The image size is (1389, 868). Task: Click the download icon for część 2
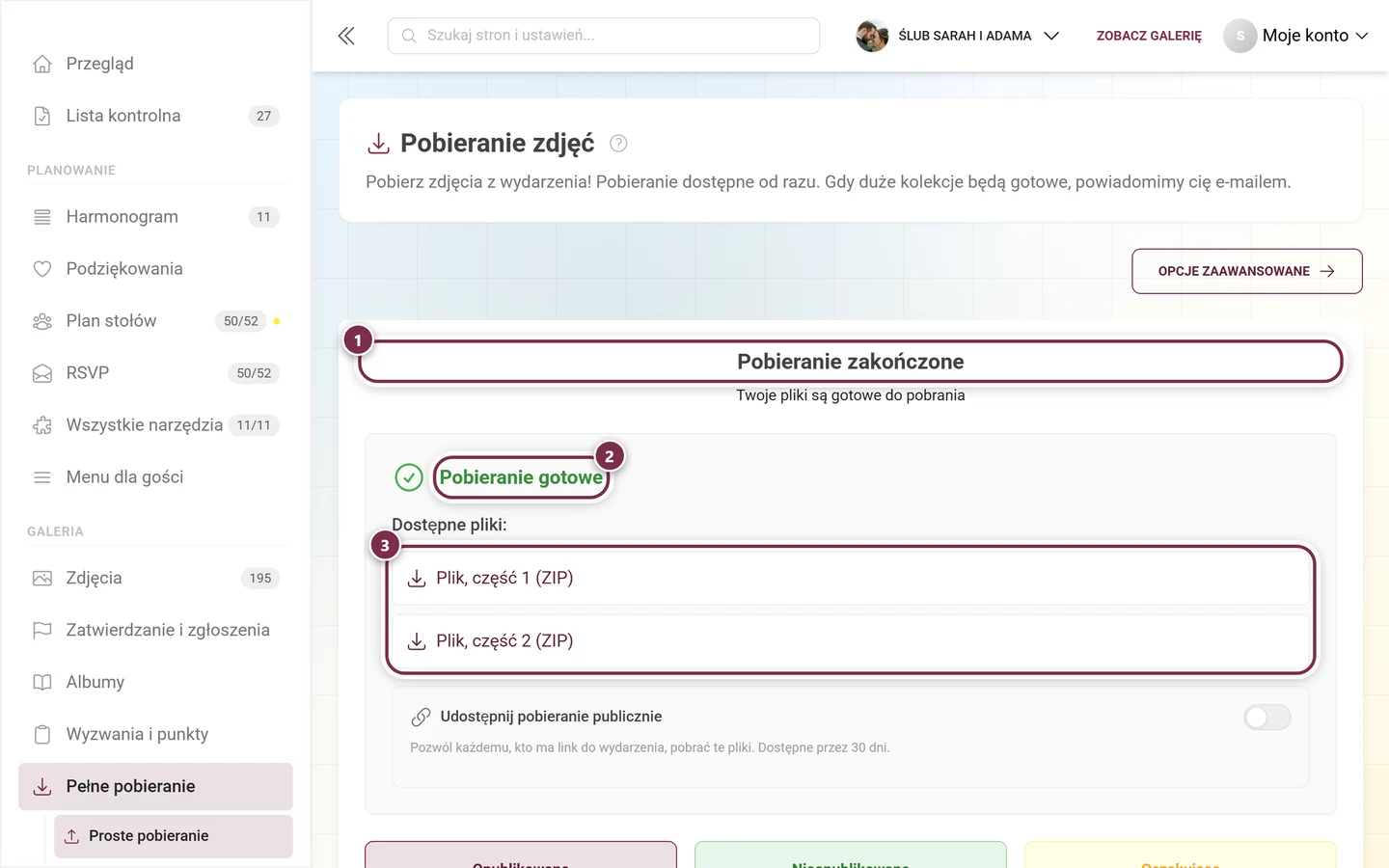point(417,641)
